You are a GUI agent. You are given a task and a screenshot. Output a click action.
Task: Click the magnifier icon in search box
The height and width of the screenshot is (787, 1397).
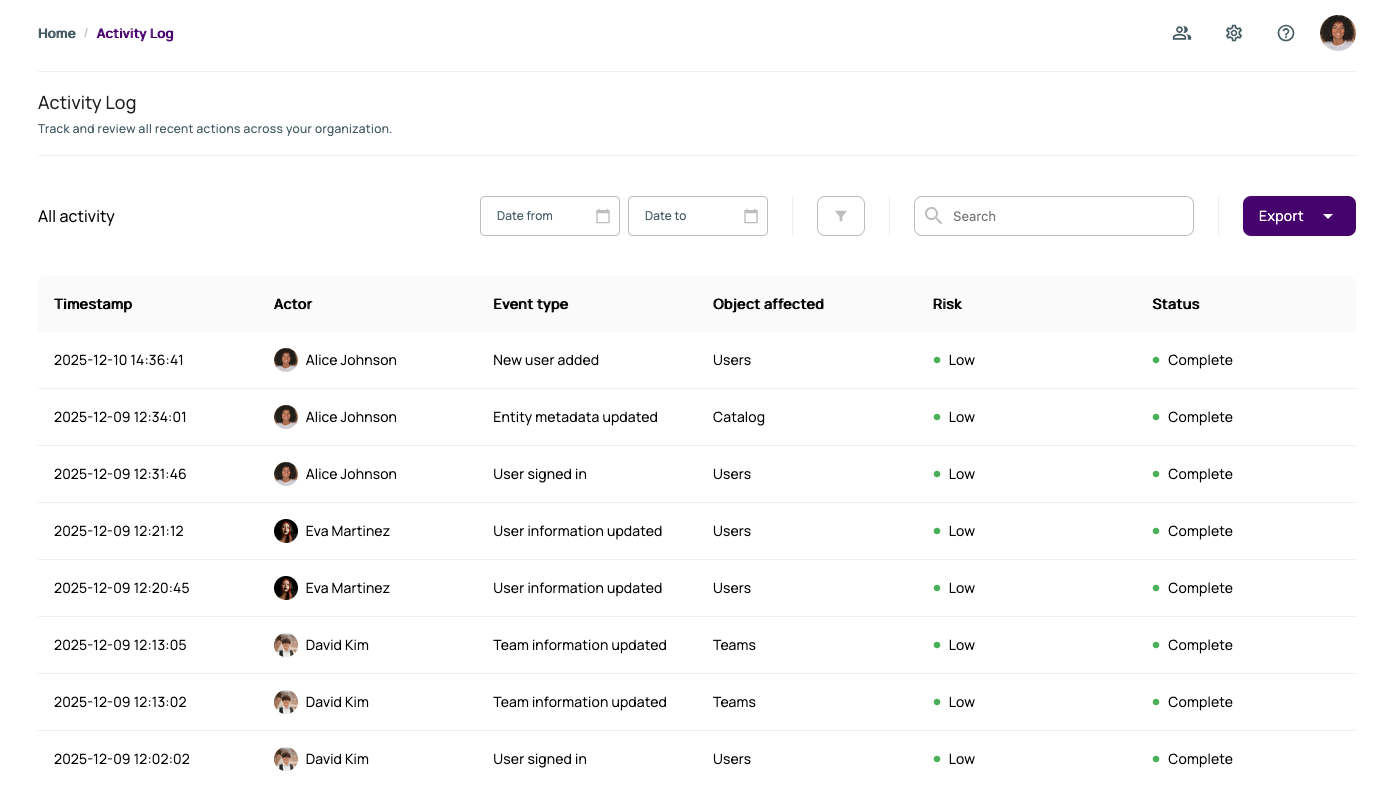(x=933, y=216)
